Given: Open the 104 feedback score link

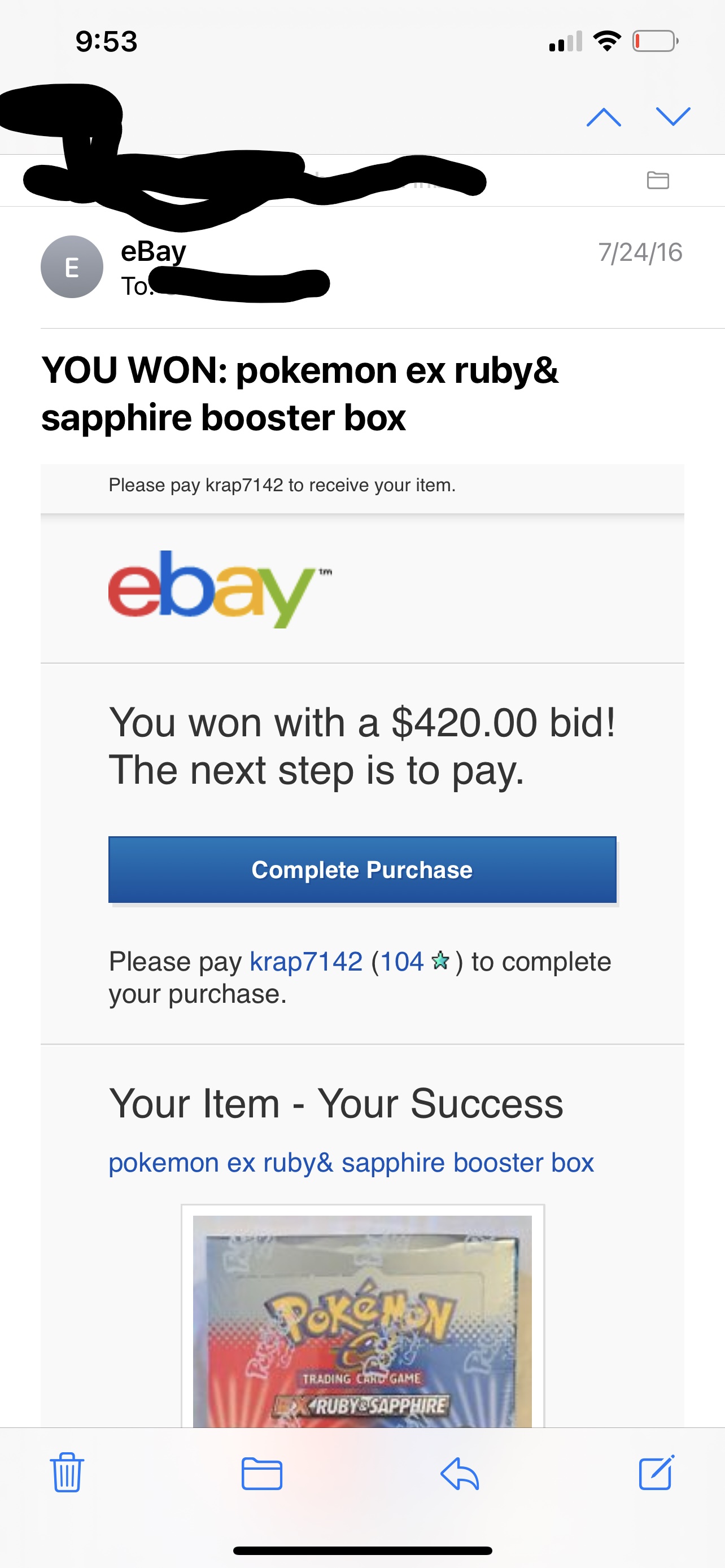Looking at the screenshot, I should [402, 962].
